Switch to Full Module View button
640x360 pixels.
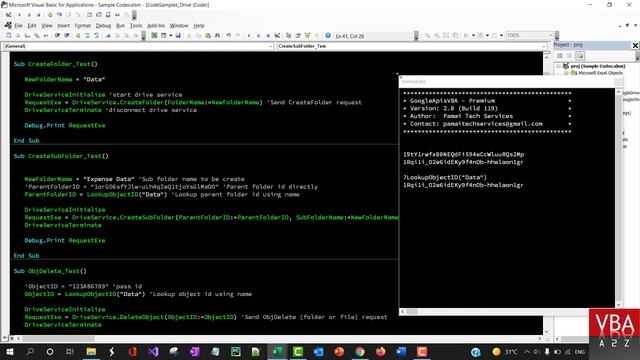[11, 338]
